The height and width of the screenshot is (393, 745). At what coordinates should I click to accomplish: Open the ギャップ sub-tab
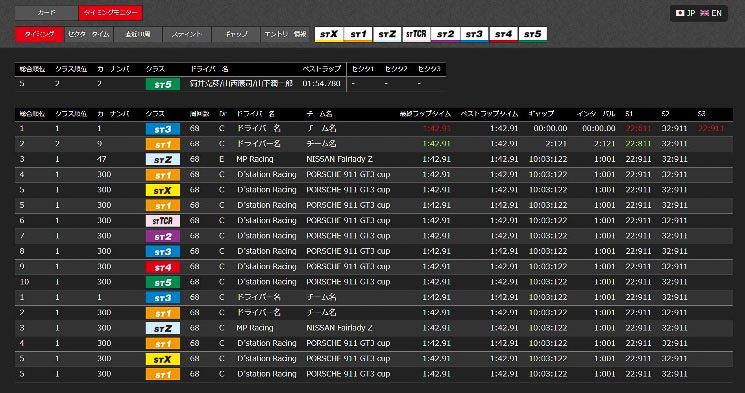pos(236,34)
